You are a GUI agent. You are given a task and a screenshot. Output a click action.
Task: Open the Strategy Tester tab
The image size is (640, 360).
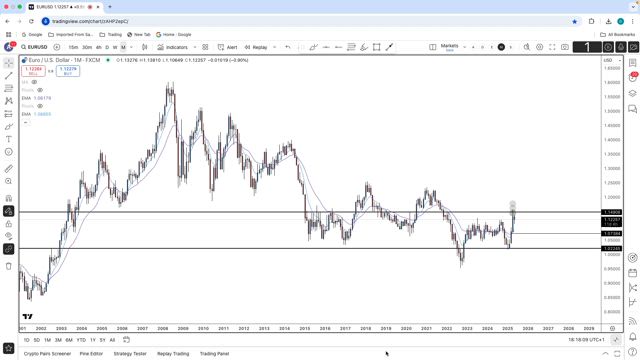click(130, 353)
